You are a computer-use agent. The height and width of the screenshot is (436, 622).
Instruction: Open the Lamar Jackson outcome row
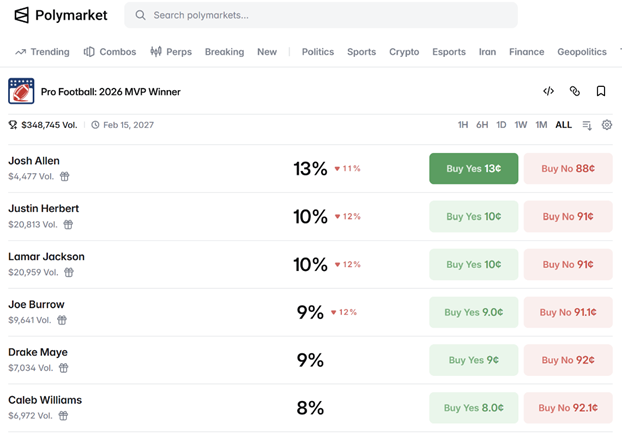(x=310, y=265)
